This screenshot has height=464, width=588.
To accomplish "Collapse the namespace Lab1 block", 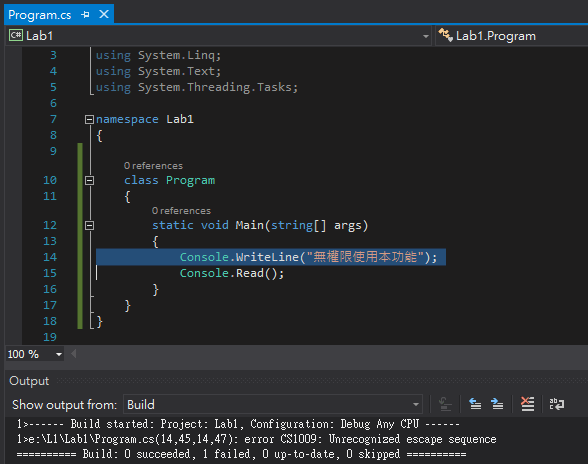I will 89,119.
